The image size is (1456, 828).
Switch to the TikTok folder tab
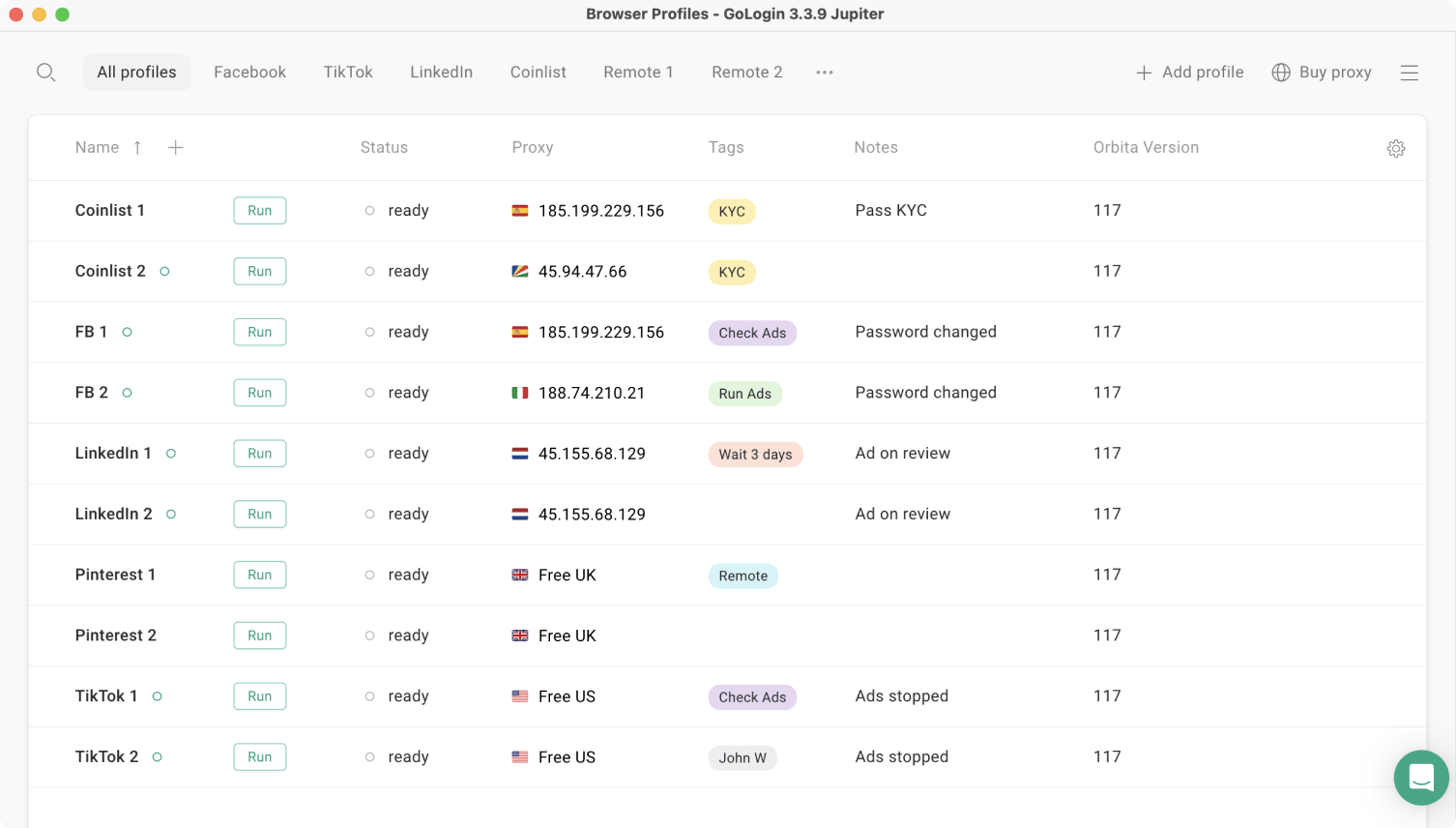pos(348,73)
